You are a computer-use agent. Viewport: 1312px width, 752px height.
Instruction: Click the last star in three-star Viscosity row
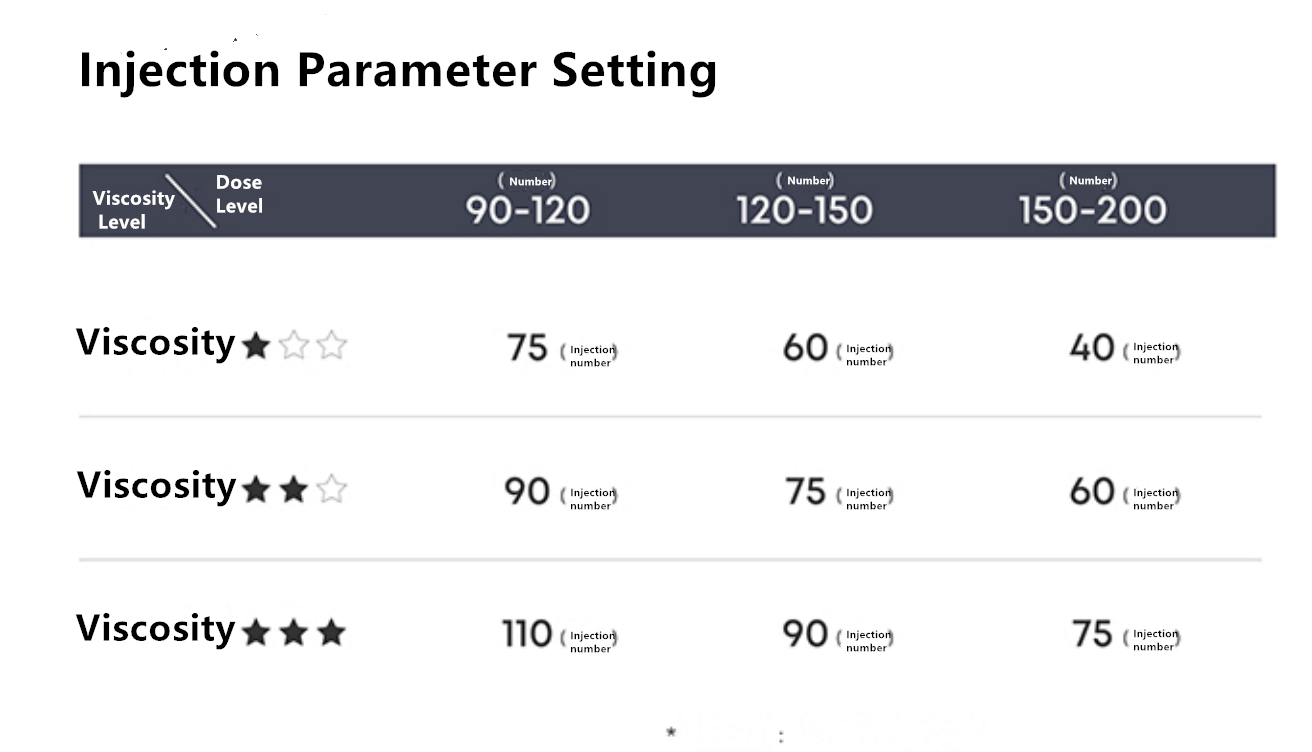point(332,633)
